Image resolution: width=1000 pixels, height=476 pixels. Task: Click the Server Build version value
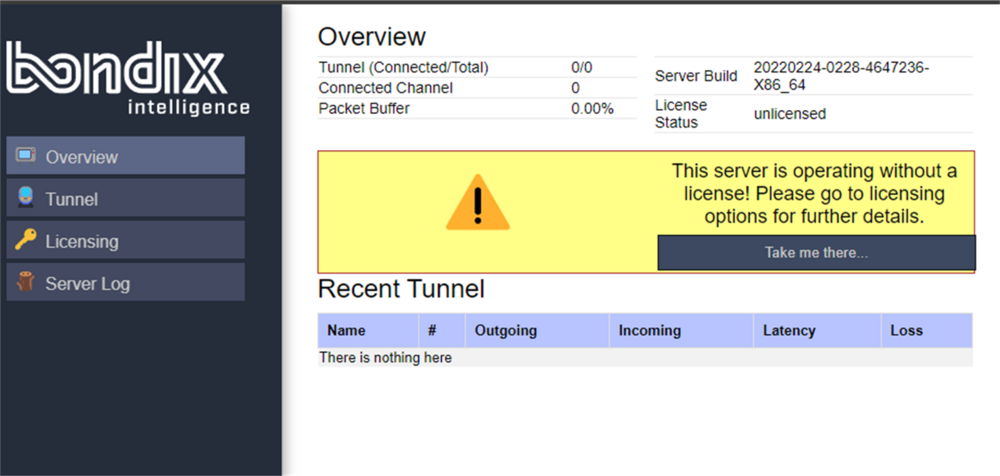(841, 76)
